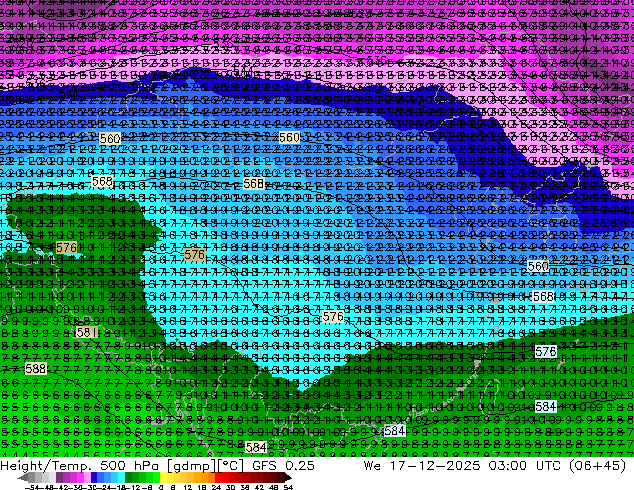Click the 'We' weekday text

pyautogui.click(x=372, y=466)
